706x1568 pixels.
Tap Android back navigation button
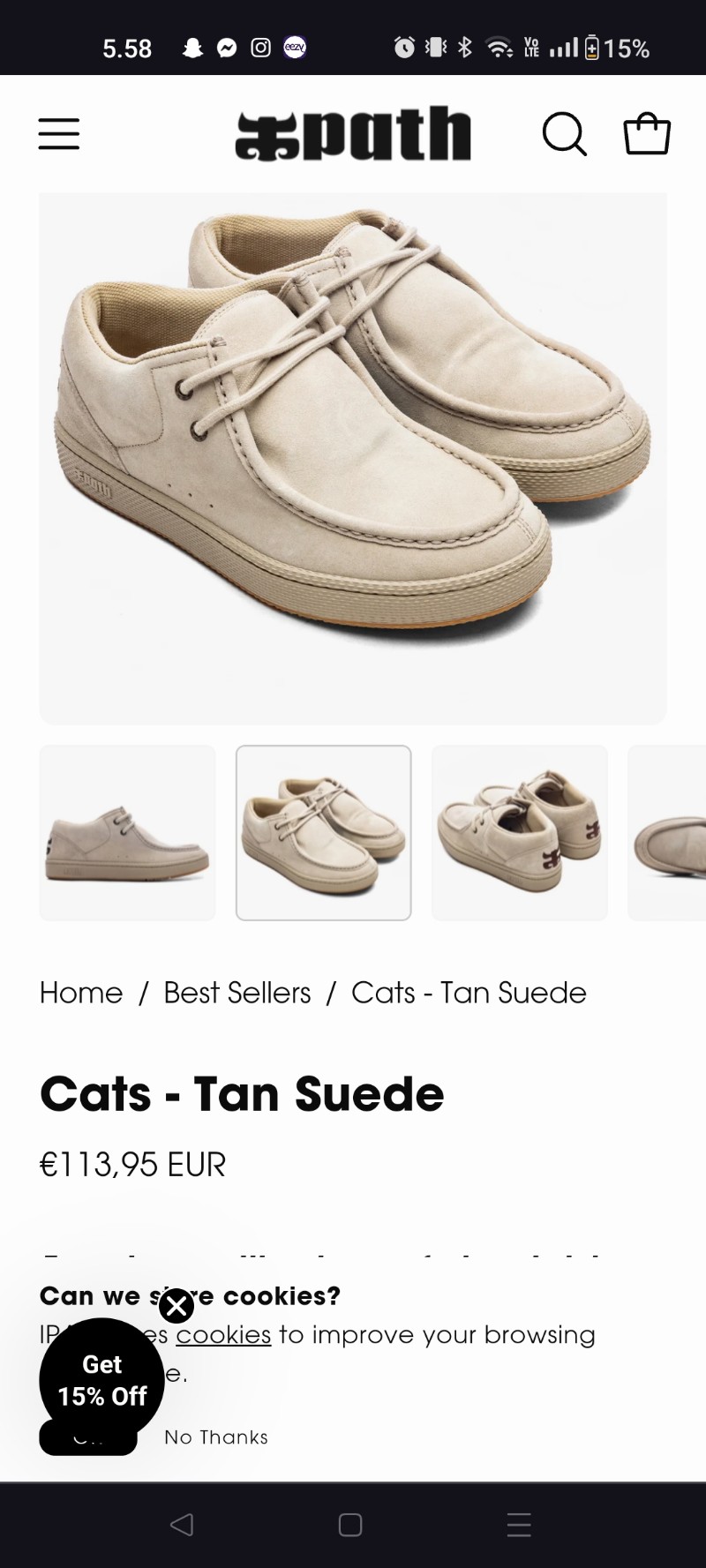181,1525
